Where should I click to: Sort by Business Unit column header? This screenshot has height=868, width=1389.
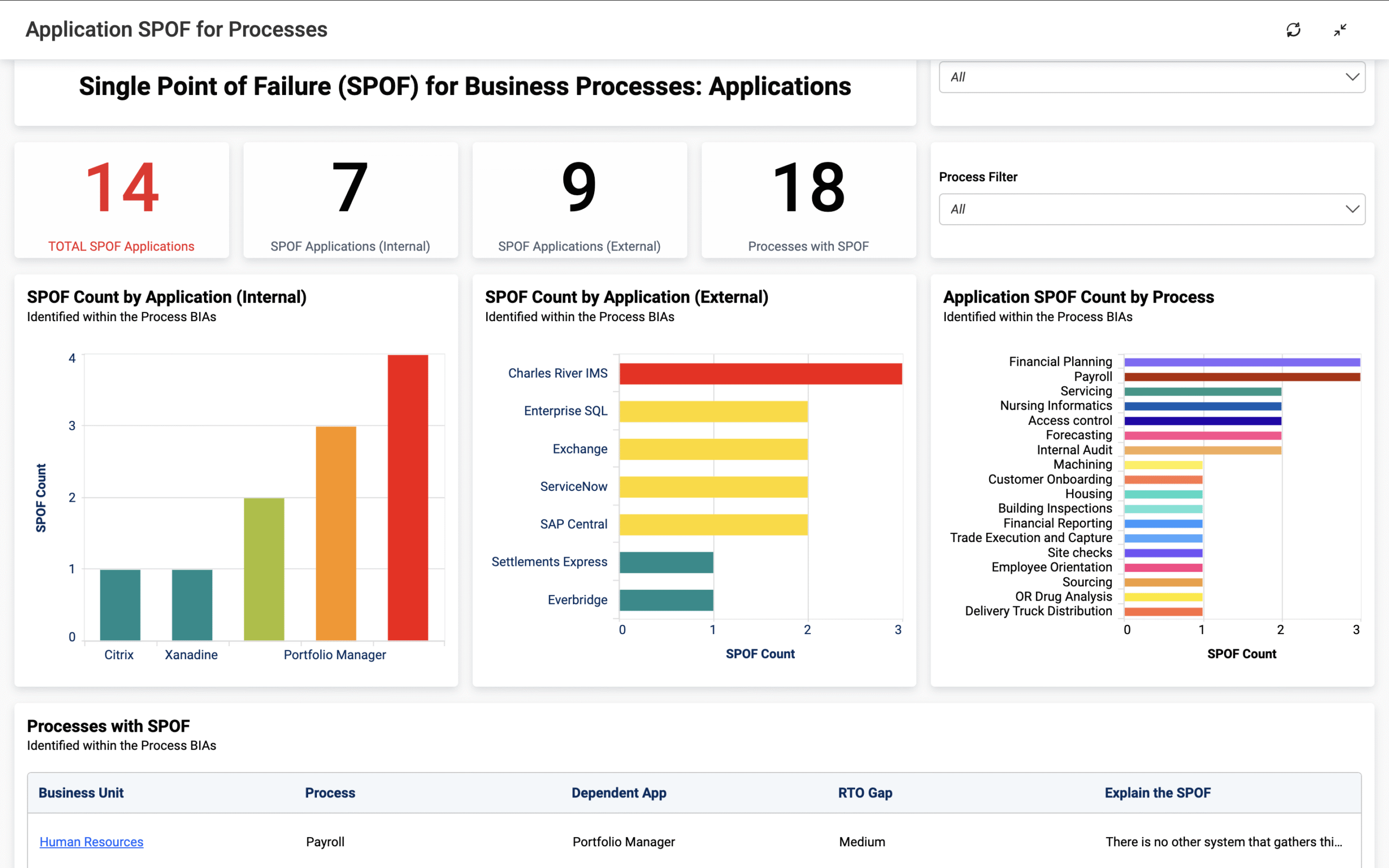tap(81, 793)
